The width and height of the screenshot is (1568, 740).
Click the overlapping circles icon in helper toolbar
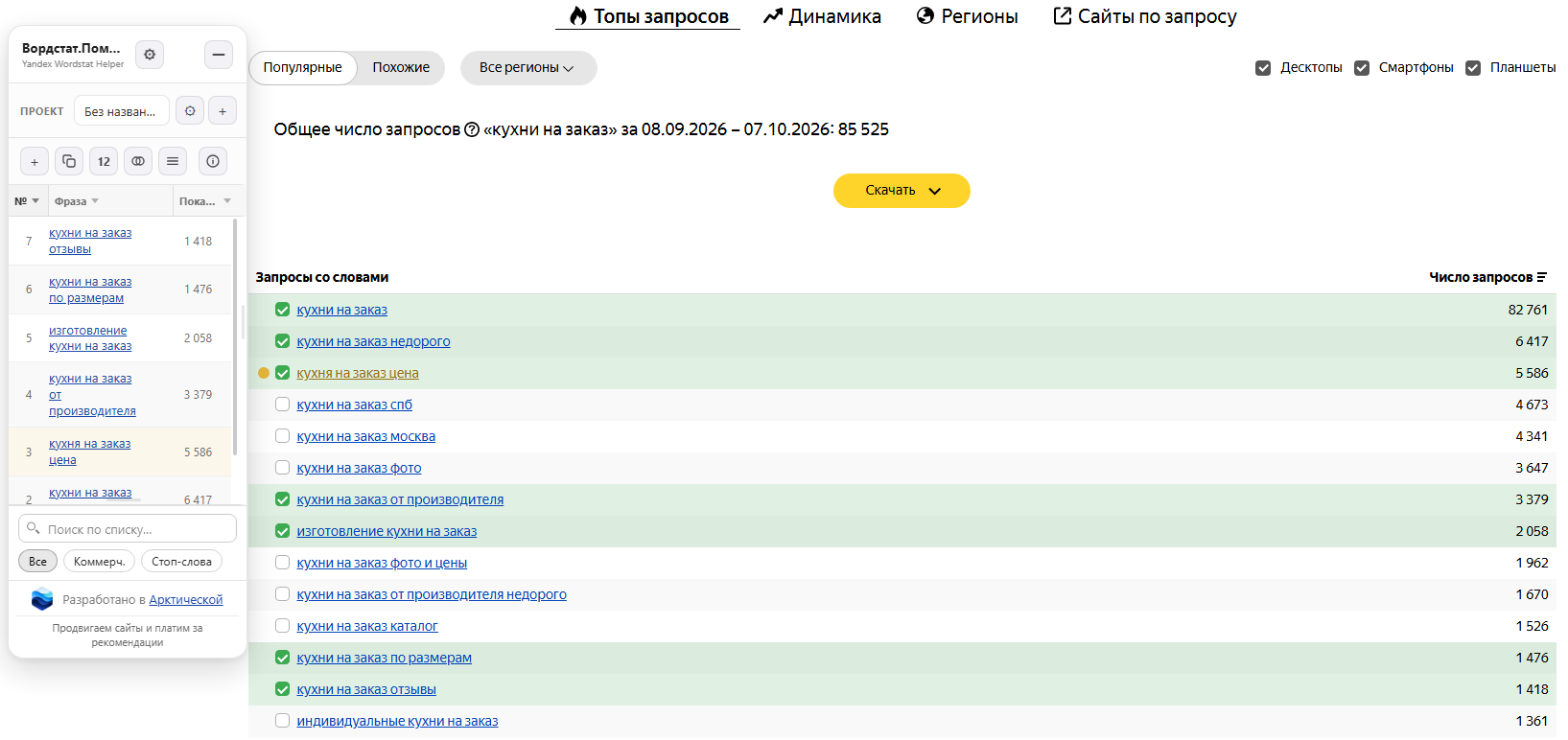coord(138,161)
